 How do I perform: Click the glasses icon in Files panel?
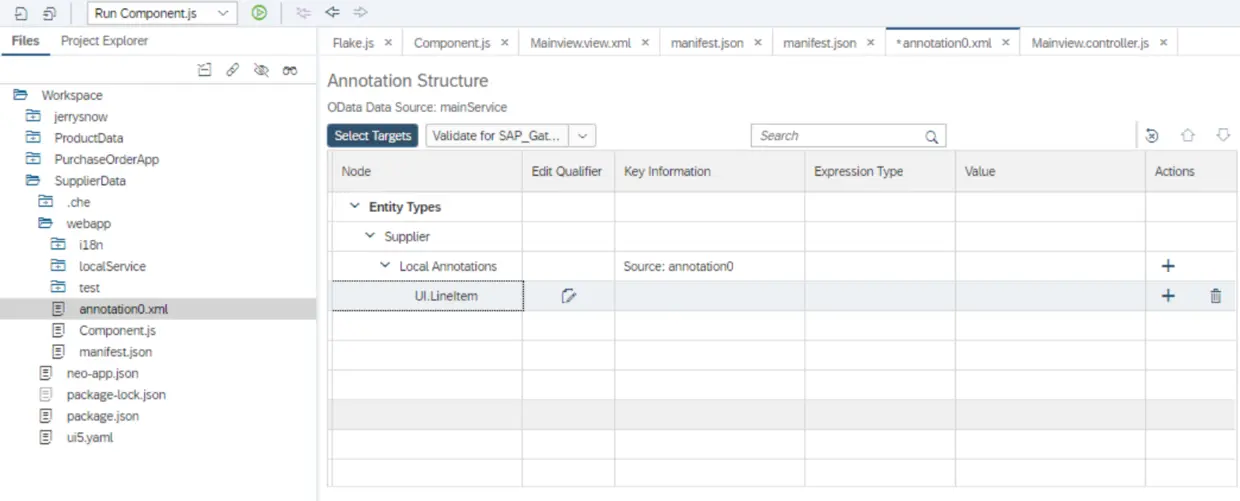[x=290, y=70]
